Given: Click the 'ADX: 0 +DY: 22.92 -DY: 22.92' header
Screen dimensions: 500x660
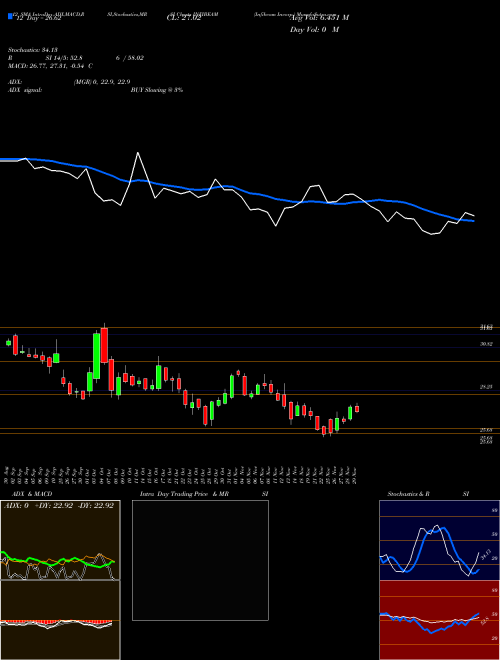Looking at the screenshot, I should [59, 506].
